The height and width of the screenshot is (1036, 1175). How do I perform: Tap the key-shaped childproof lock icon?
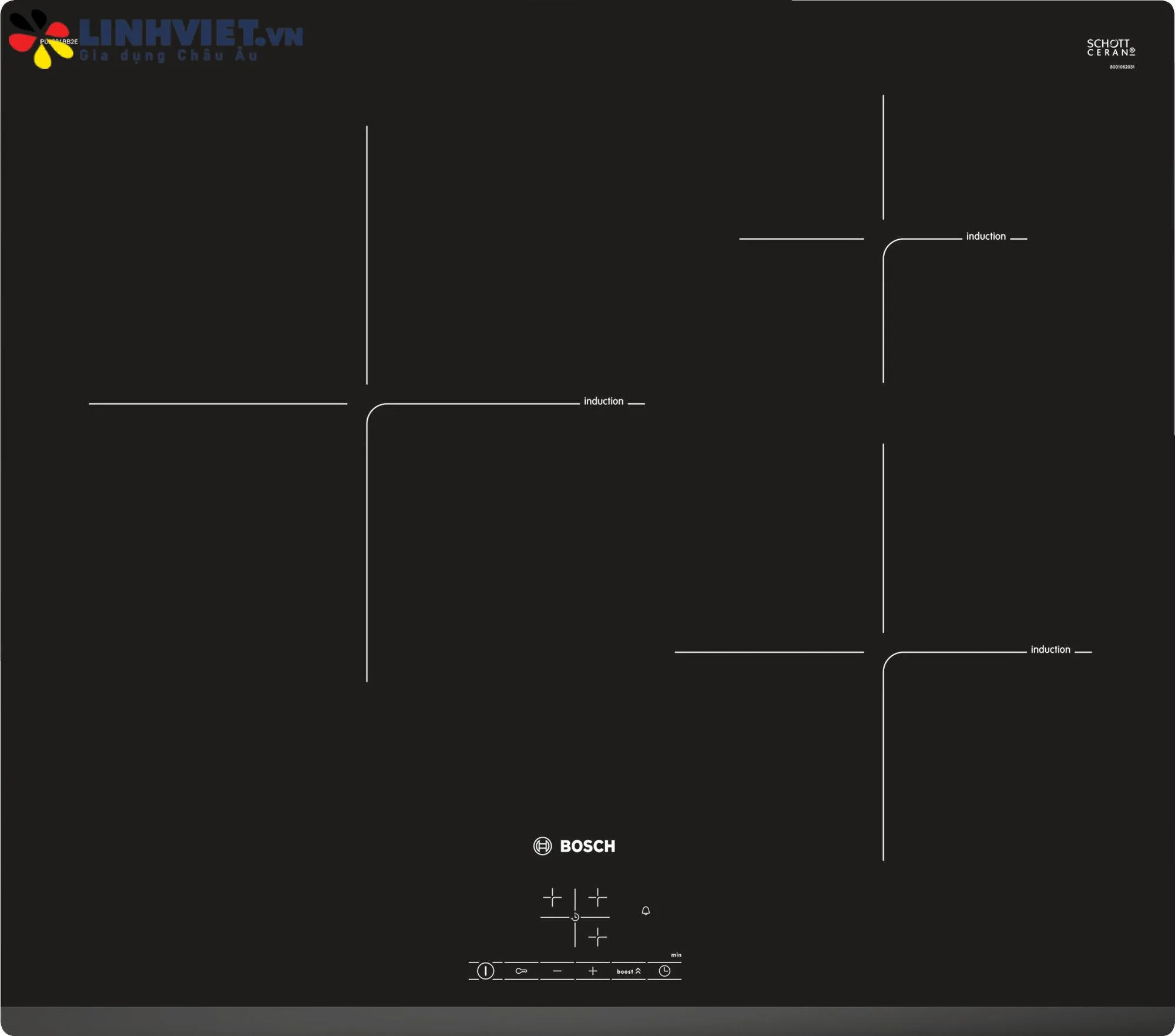[521, 971]
